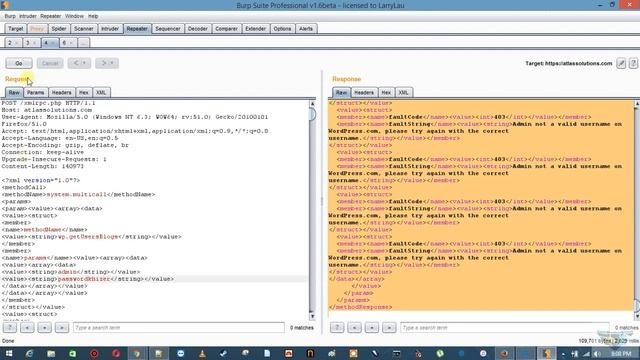Open the history-forward dropdown arrow

(x=113, y=63)
